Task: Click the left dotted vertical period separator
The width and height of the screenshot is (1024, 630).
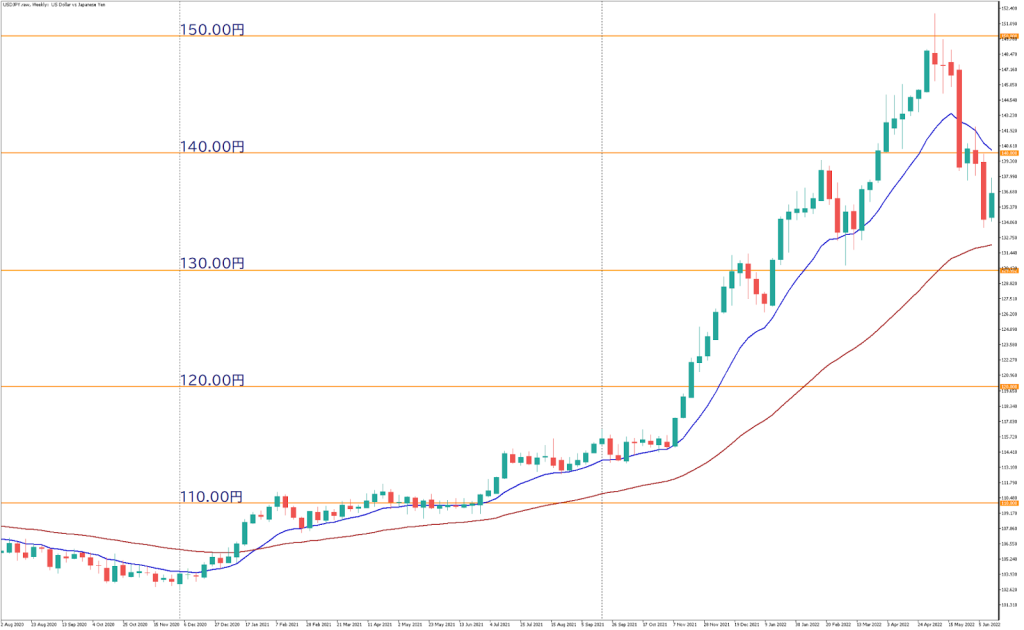Action: 180,300
